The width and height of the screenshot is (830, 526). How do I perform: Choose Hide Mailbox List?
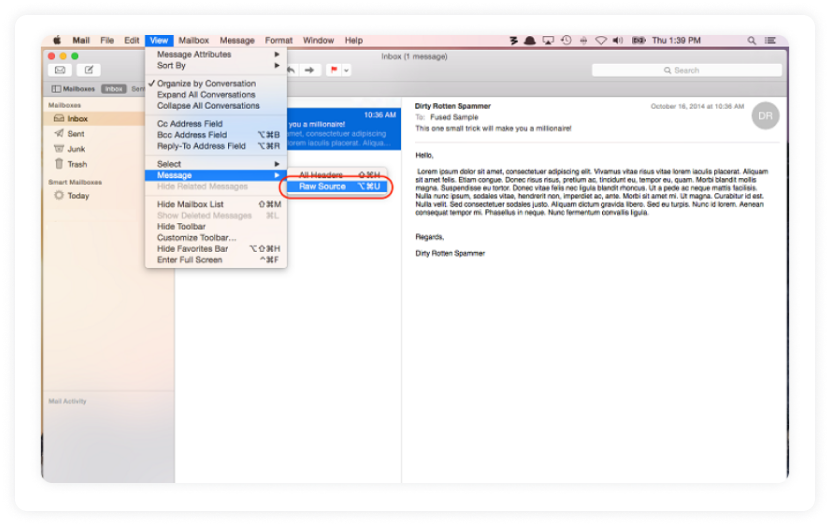pos(216,204)
